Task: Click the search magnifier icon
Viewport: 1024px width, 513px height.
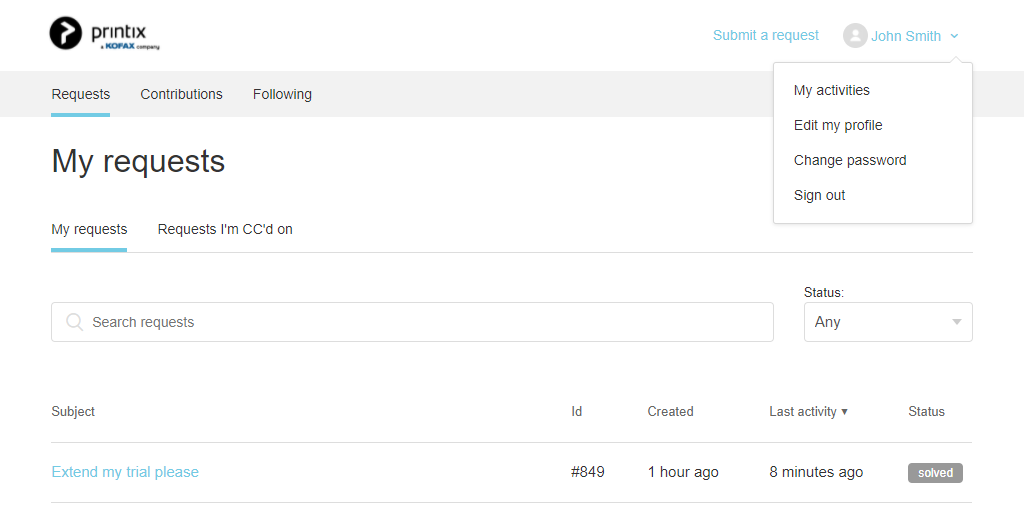Action: tap(74, 322)
